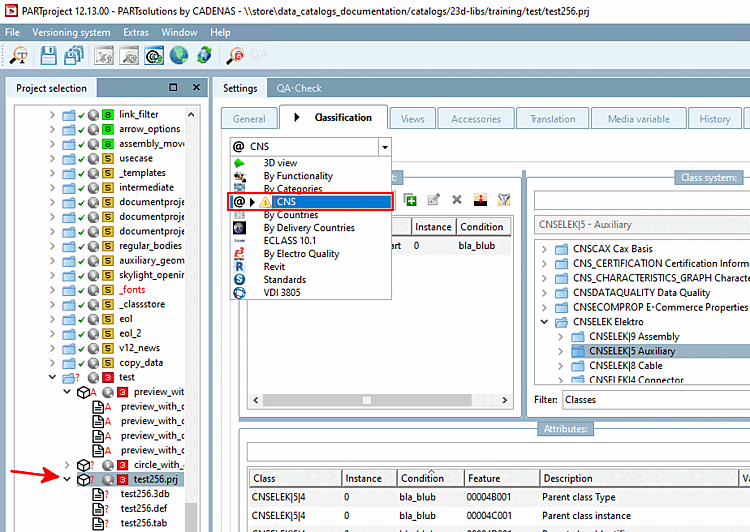Click the Class system search field
The height and width of the screenshot is (532, 750).
642,200
